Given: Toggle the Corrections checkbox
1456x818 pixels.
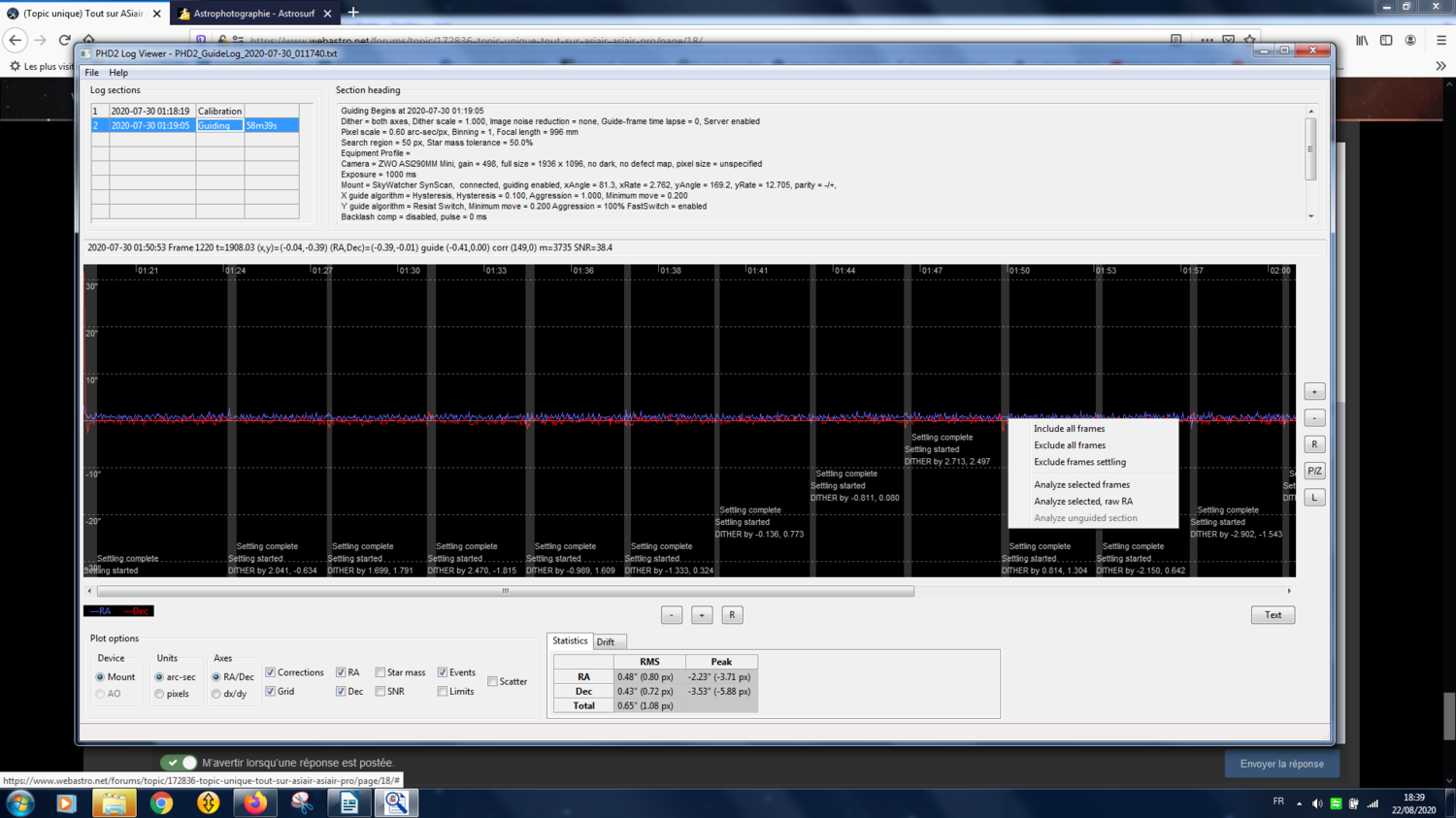Looking at the screenshot, I should point(271,672).
